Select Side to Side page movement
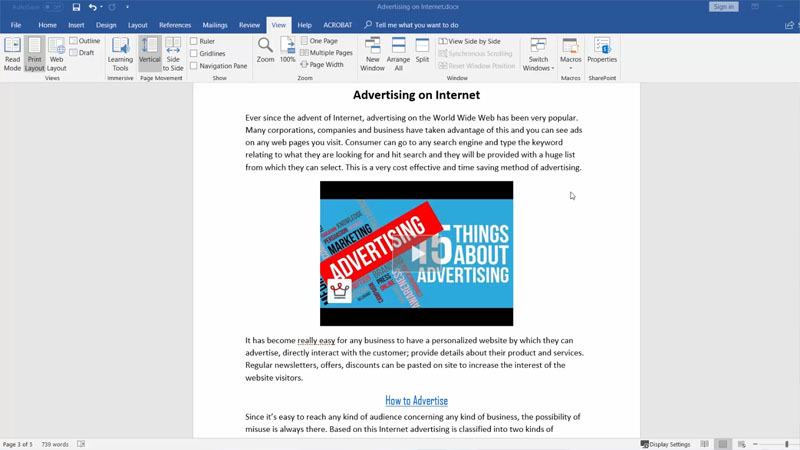This screenshot has width=800, height=450. 173,53
